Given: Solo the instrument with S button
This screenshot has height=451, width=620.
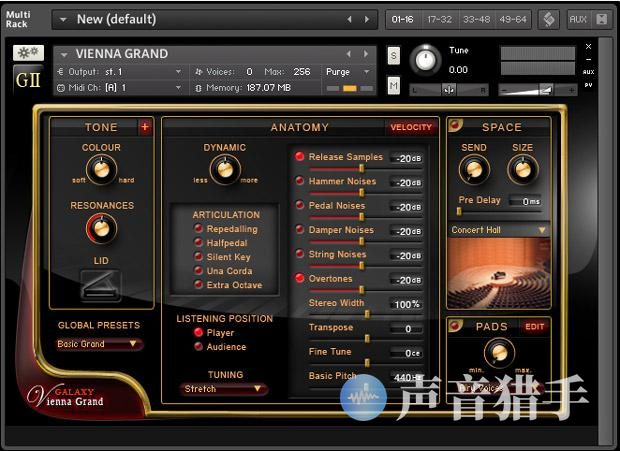Looking at the screenshot, I should [393, 55].
